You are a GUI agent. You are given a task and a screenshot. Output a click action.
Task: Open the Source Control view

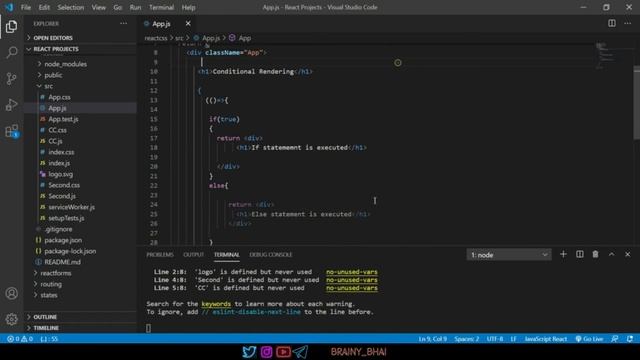click(11, 78)
